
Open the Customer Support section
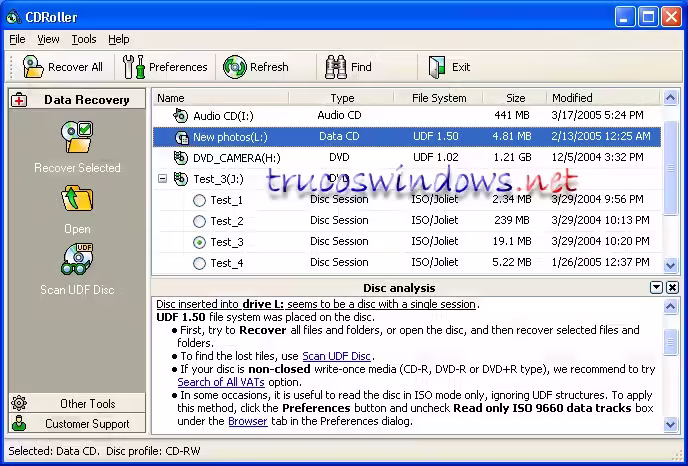77,423
